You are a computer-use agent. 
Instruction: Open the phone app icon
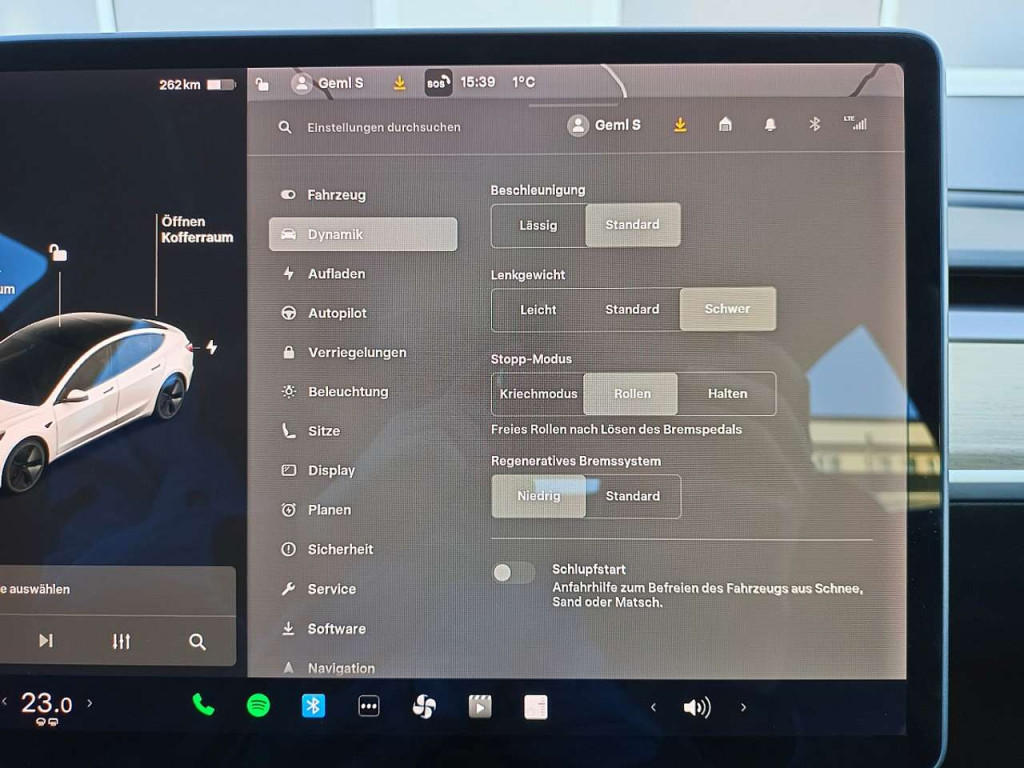[203, 706]
